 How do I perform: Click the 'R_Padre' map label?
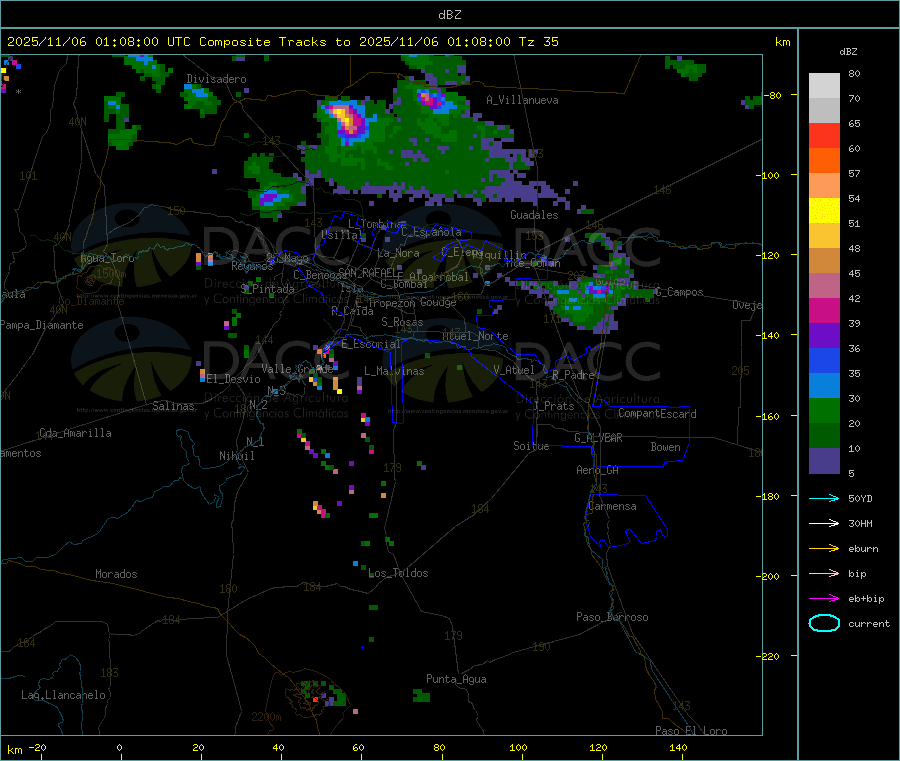pos(573,375)
